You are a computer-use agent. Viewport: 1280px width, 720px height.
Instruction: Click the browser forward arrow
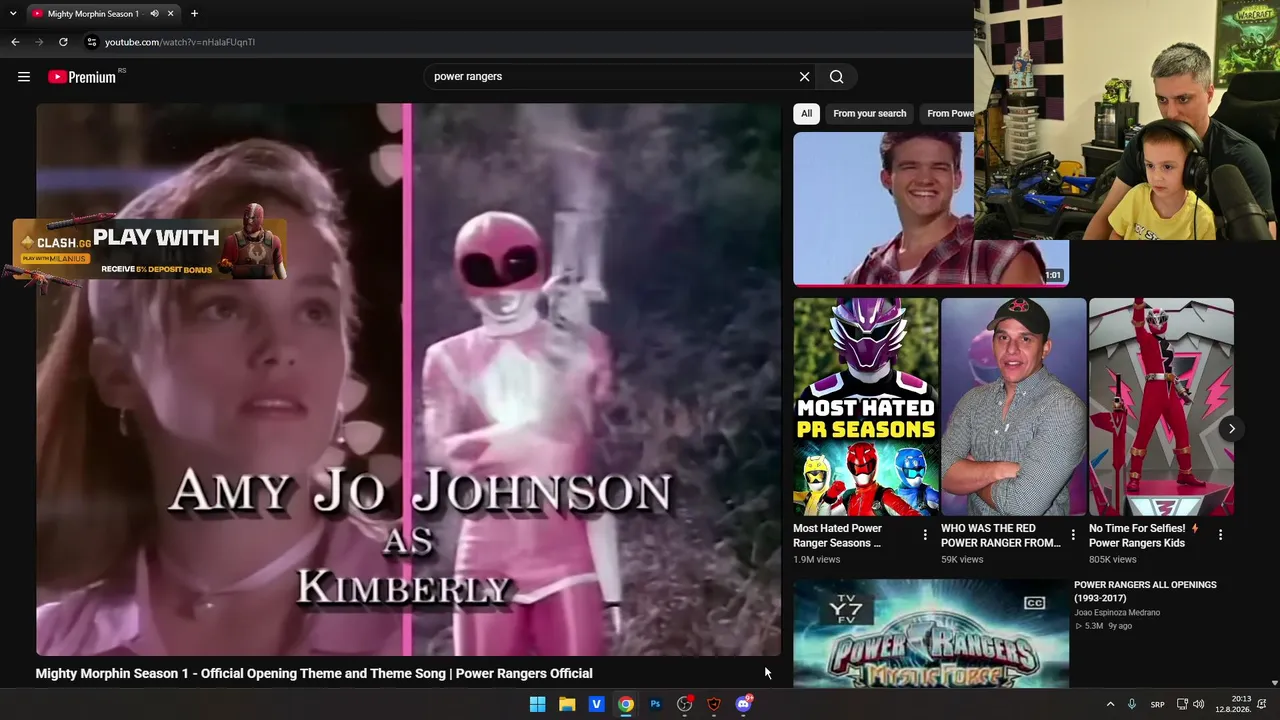pyautogui.click(x=39, y=42)
